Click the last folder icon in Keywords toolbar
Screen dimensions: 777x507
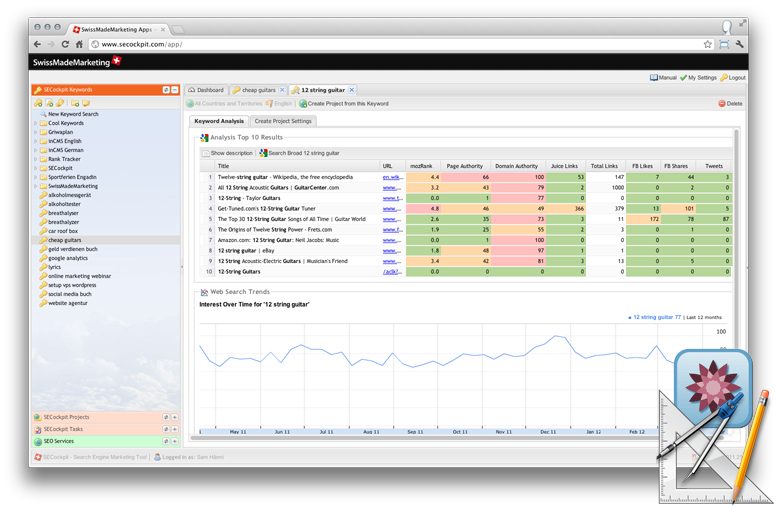pyautogui.click(x=86, y=103)
